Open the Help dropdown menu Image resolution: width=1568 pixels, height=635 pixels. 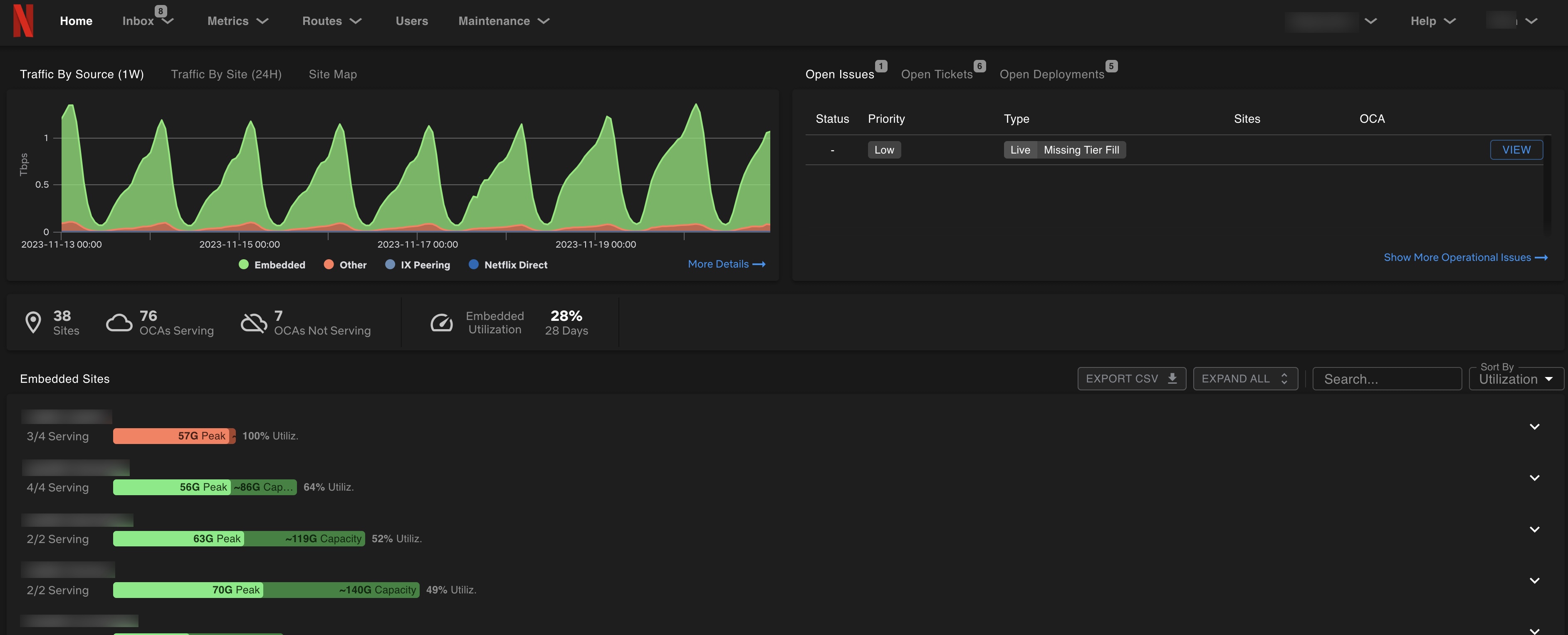[1433, 21]
